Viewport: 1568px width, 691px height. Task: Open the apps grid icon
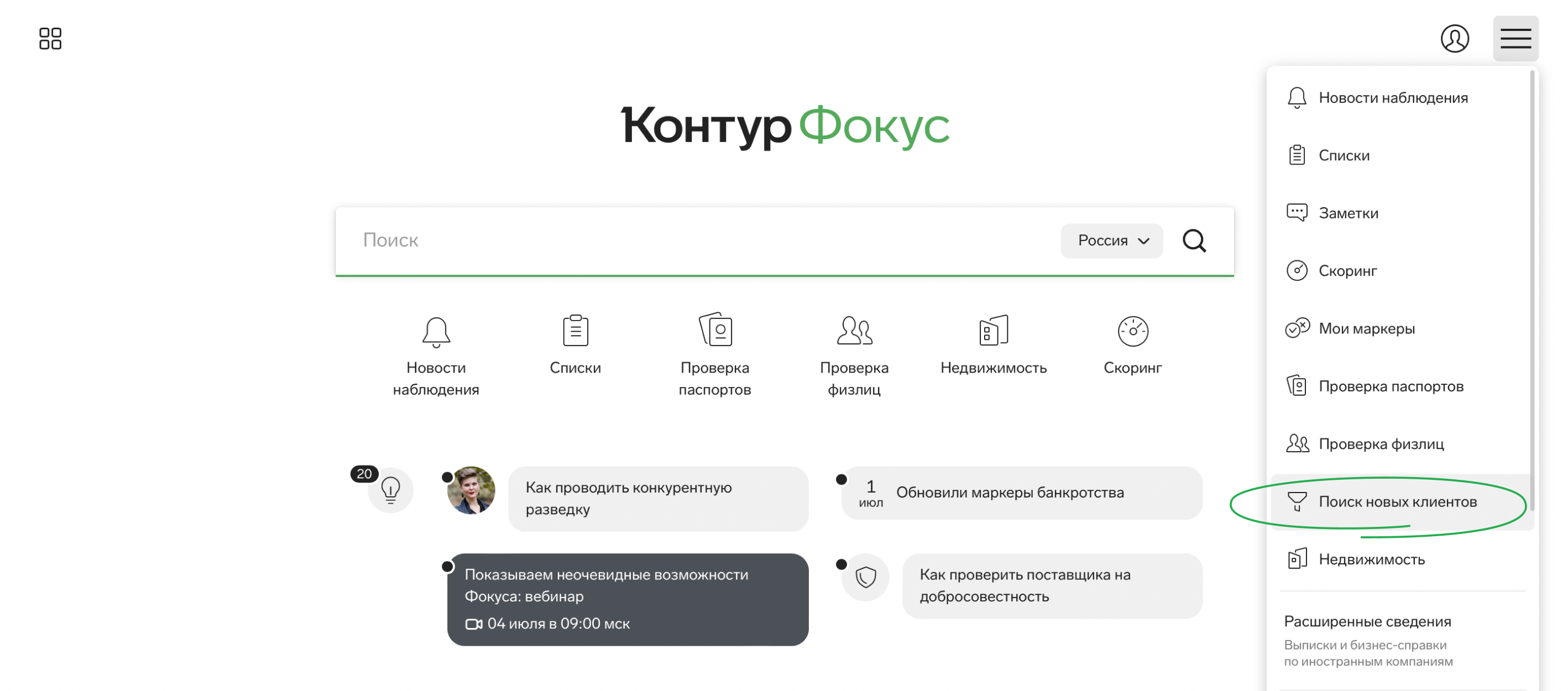pos(50,38)
